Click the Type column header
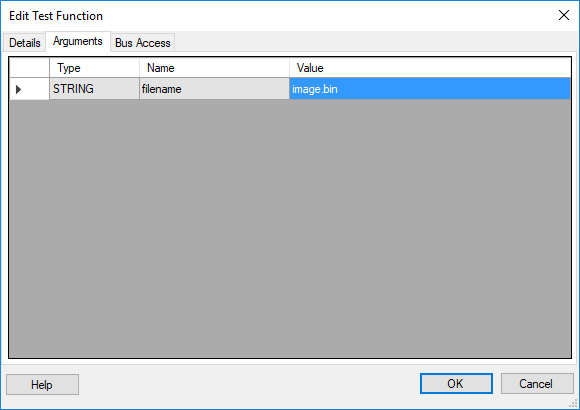 coord(94,68)
